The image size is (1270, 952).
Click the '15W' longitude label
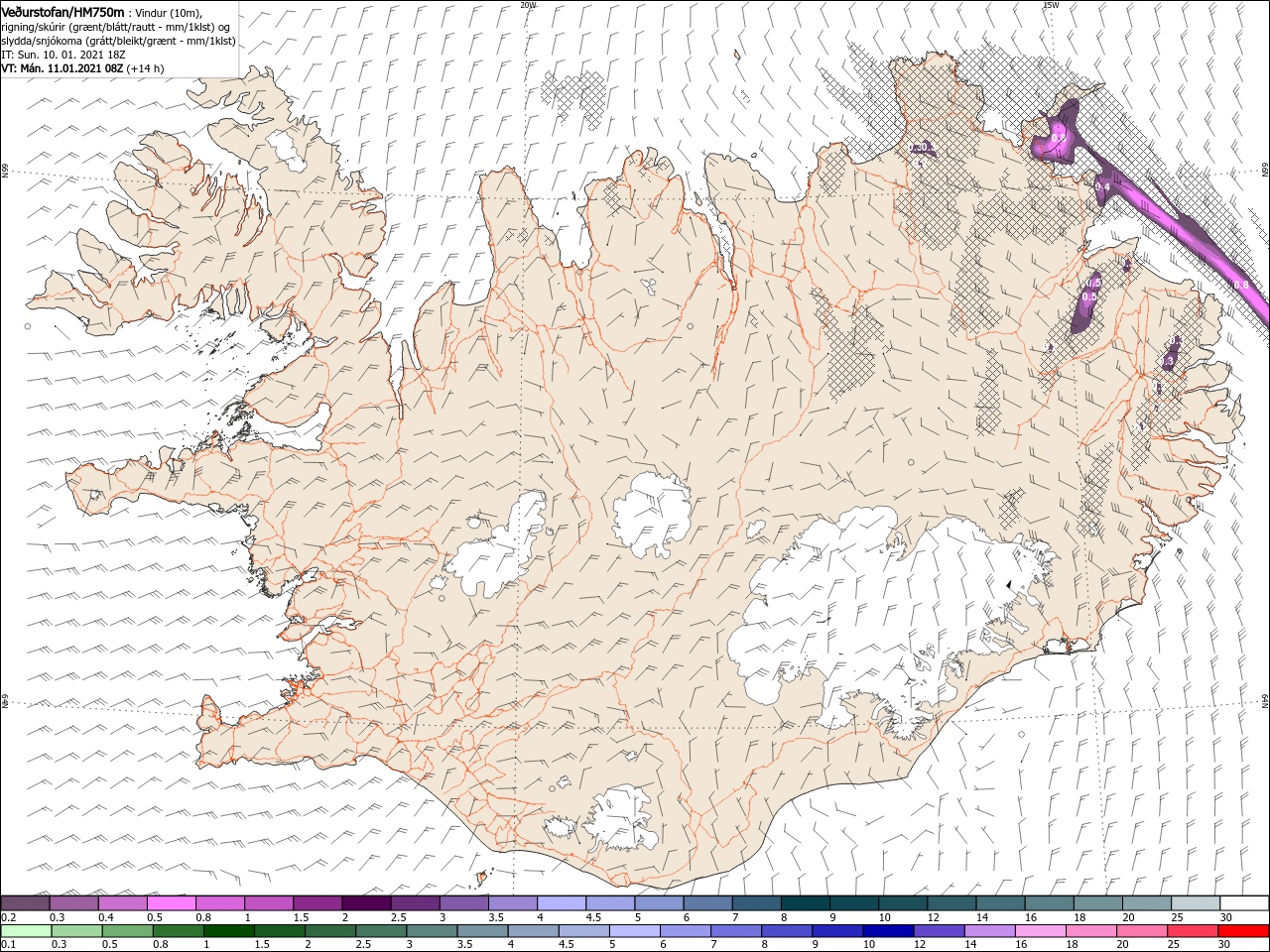[x=1050, y=4]
